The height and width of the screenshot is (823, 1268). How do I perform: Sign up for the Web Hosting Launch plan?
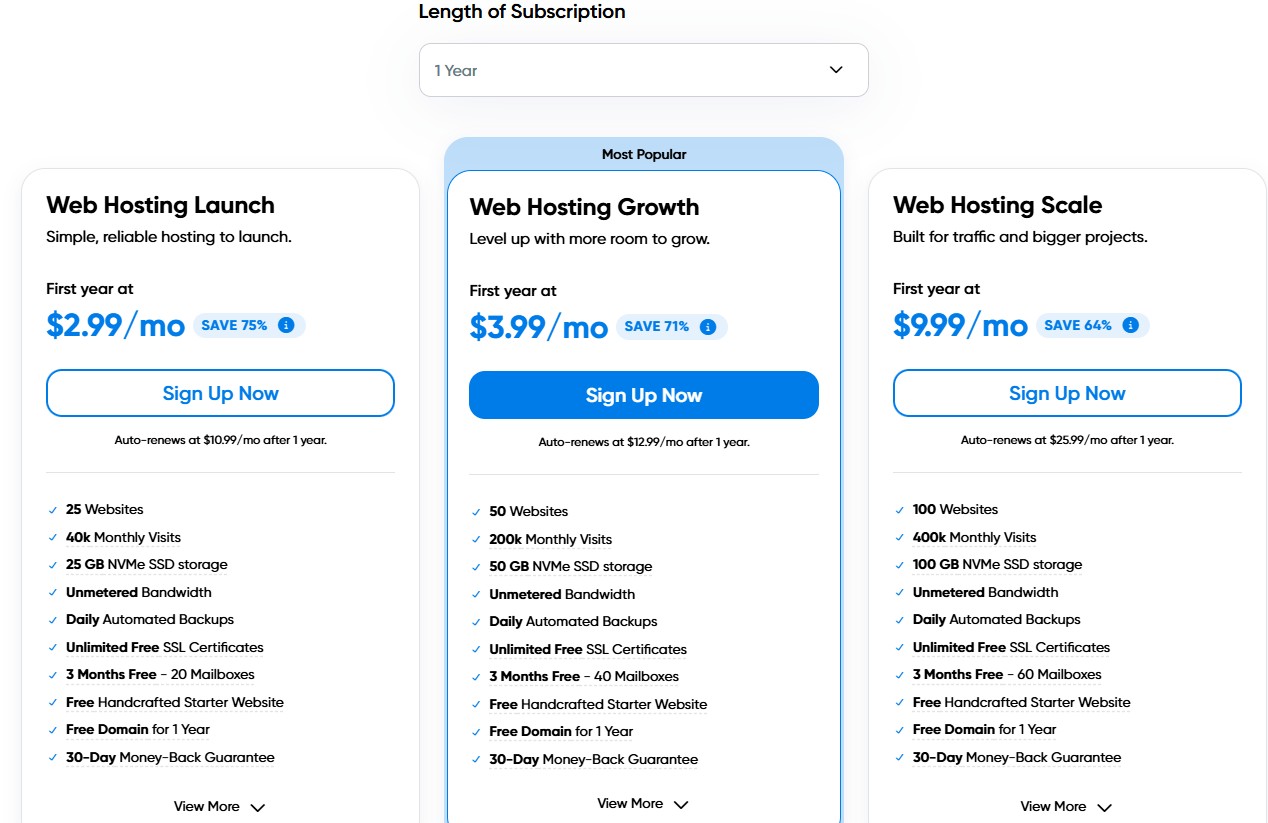tap(220, 393)
